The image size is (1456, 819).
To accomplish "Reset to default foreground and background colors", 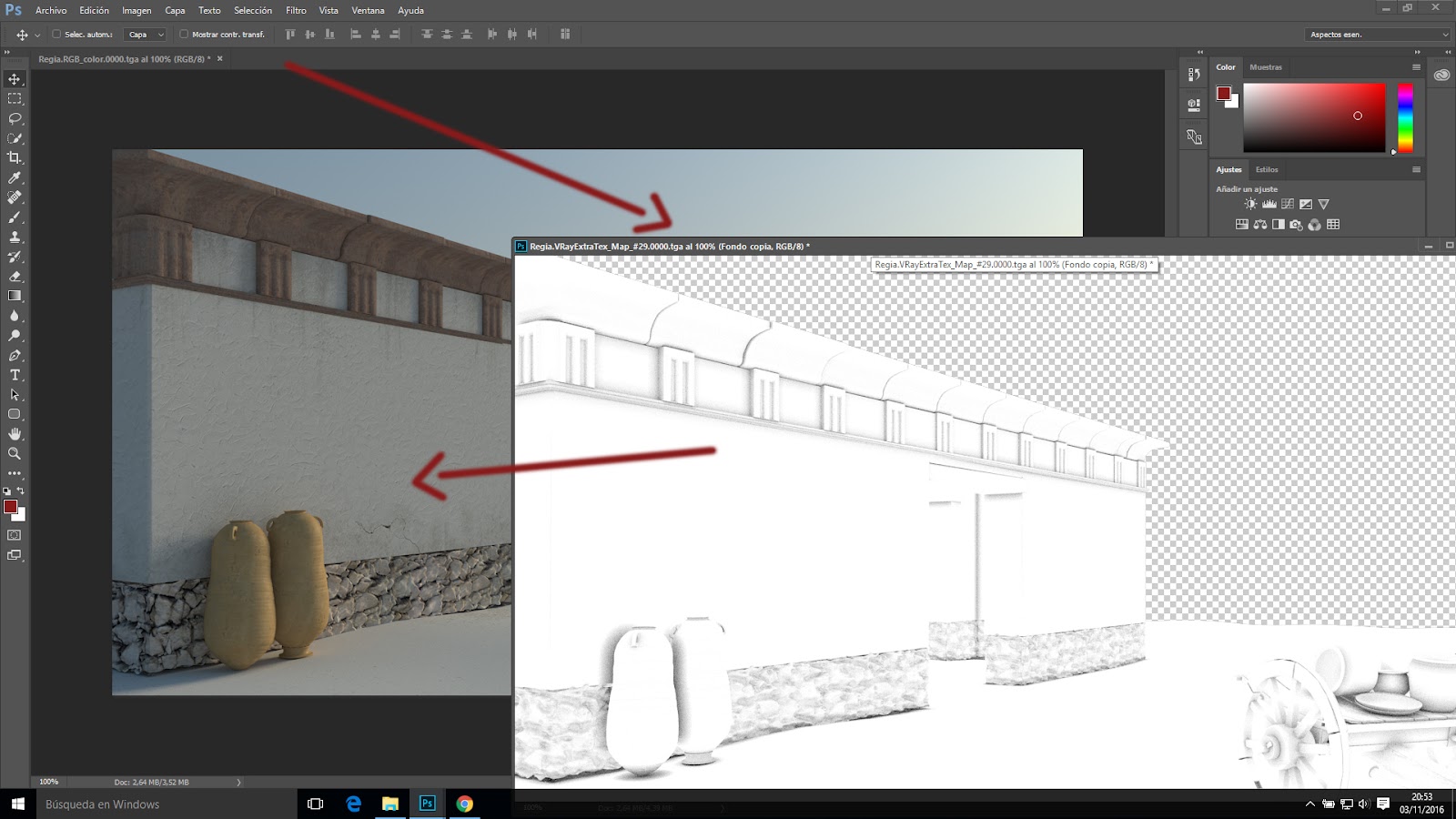I will (7, 491).
